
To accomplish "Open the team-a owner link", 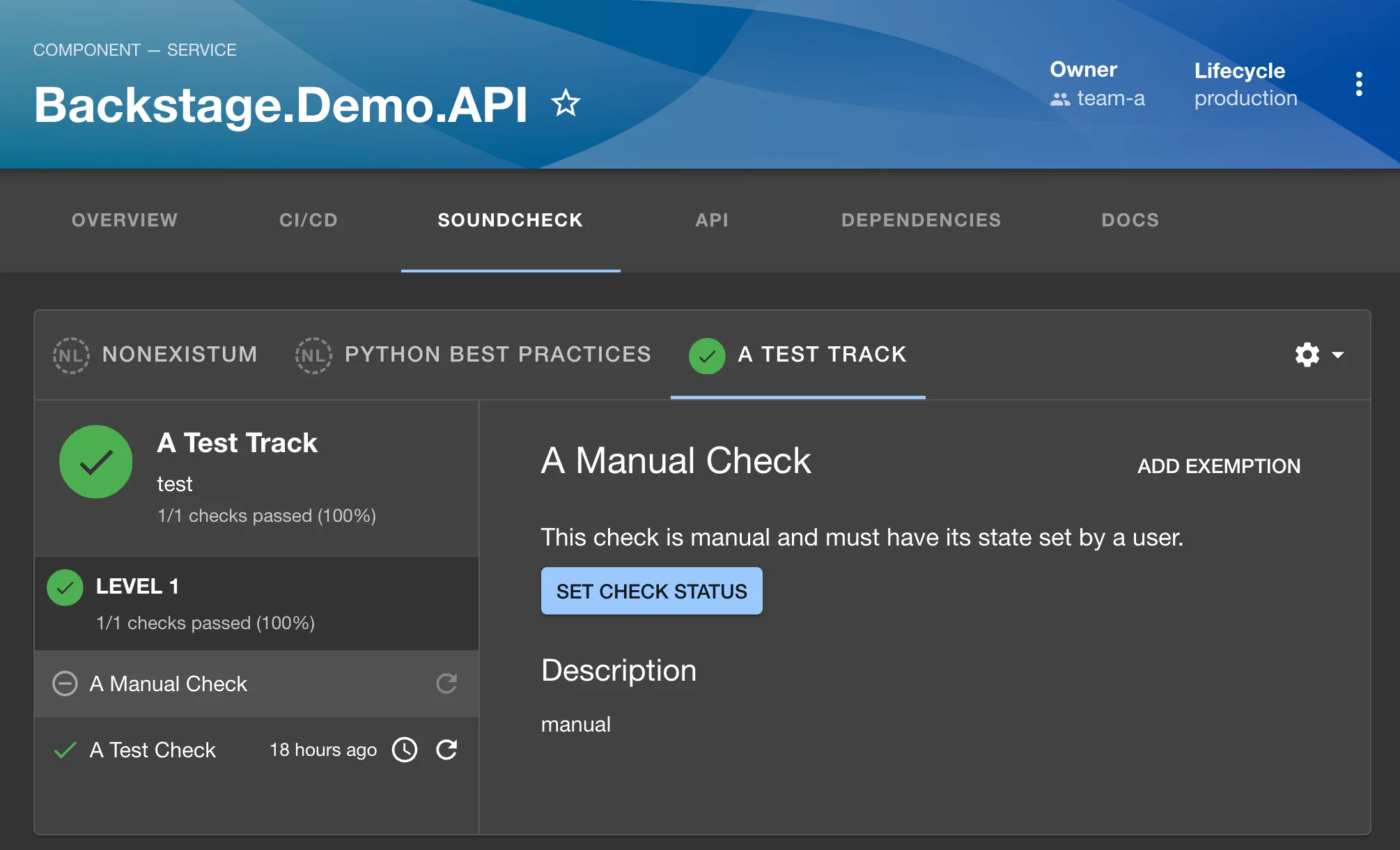I will tap(1111, 99).
